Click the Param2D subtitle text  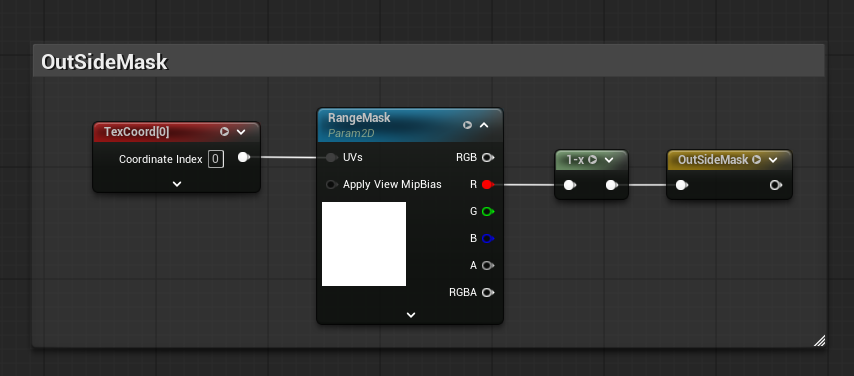pos(351,133)
